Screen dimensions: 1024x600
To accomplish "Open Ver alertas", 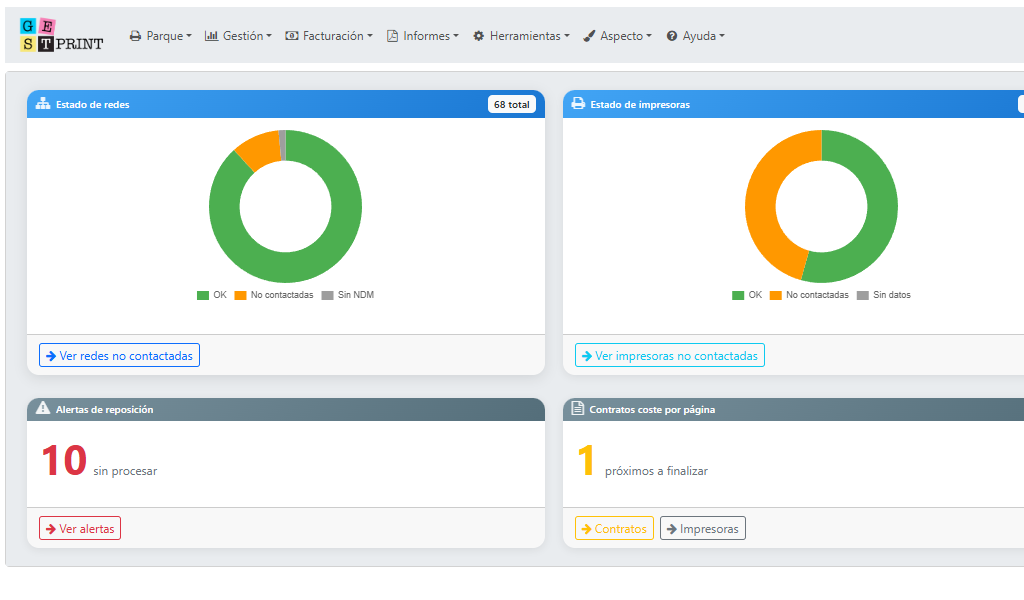I will coord(80,529).
